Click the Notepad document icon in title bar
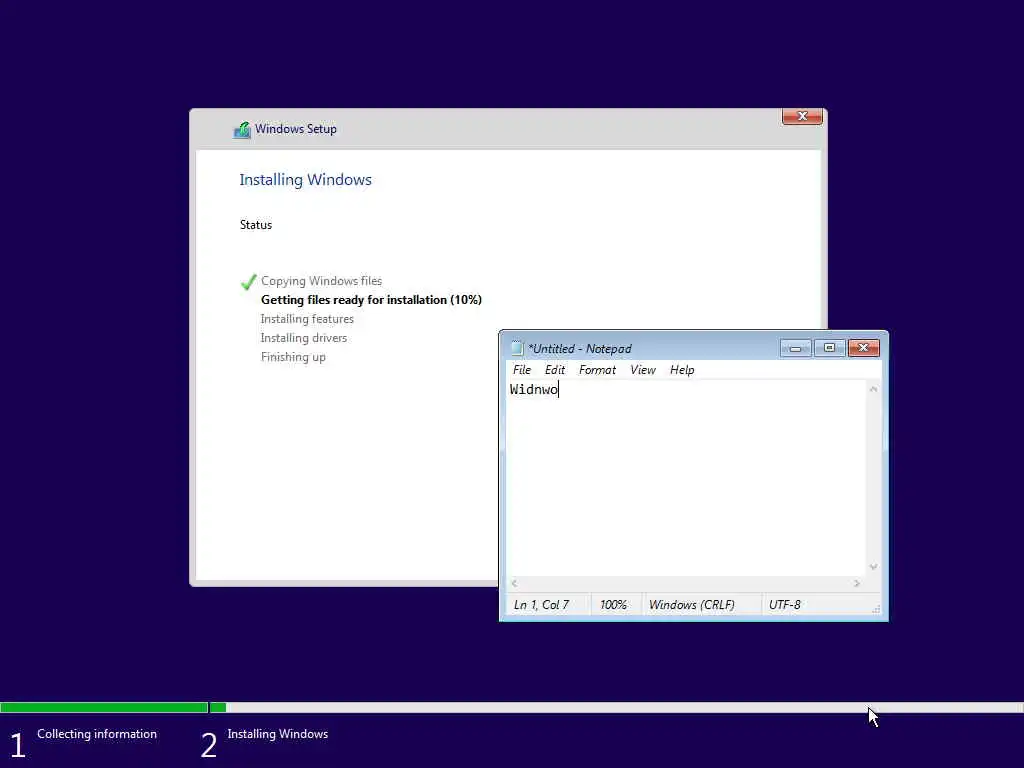This screenshot has width=1024, height=768. [x=517, y=348]
